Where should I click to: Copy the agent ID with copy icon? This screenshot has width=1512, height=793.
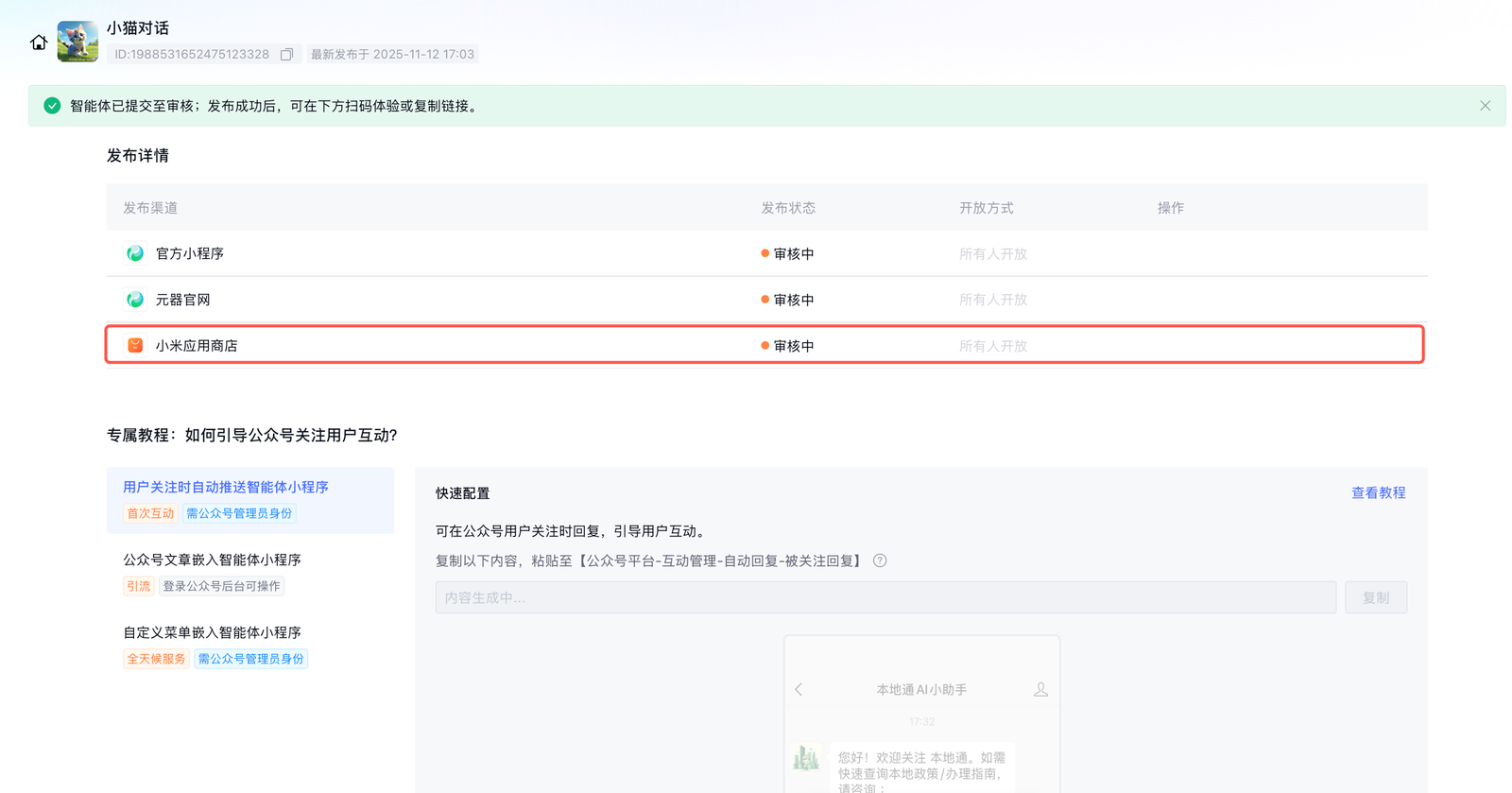[286, 55]
